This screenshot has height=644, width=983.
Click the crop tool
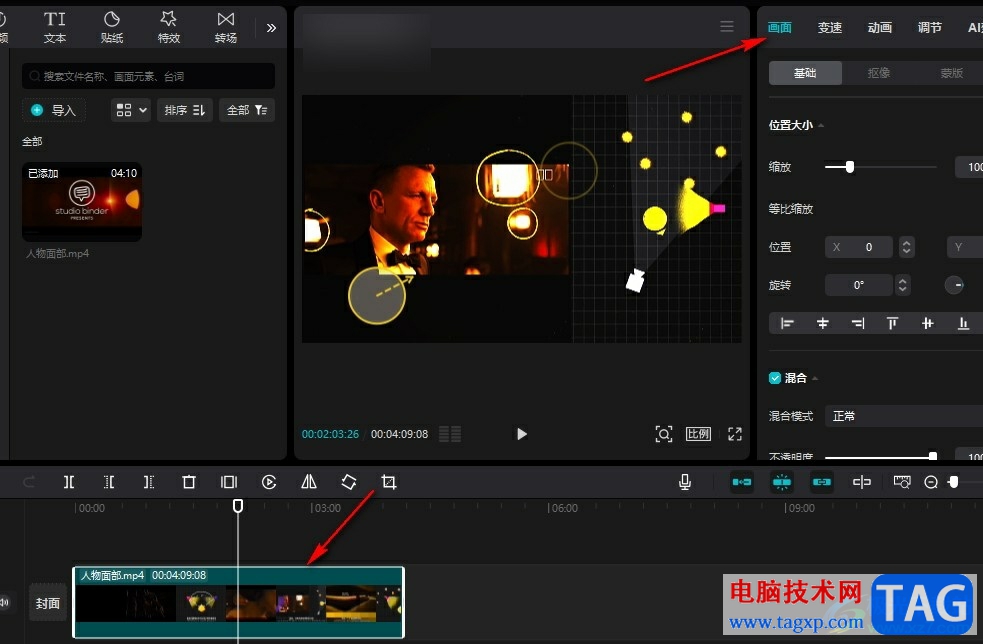389,482
